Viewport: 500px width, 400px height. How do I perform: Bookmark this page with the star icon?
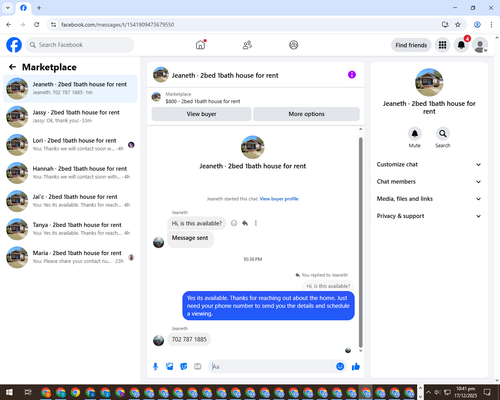point(458,24)
